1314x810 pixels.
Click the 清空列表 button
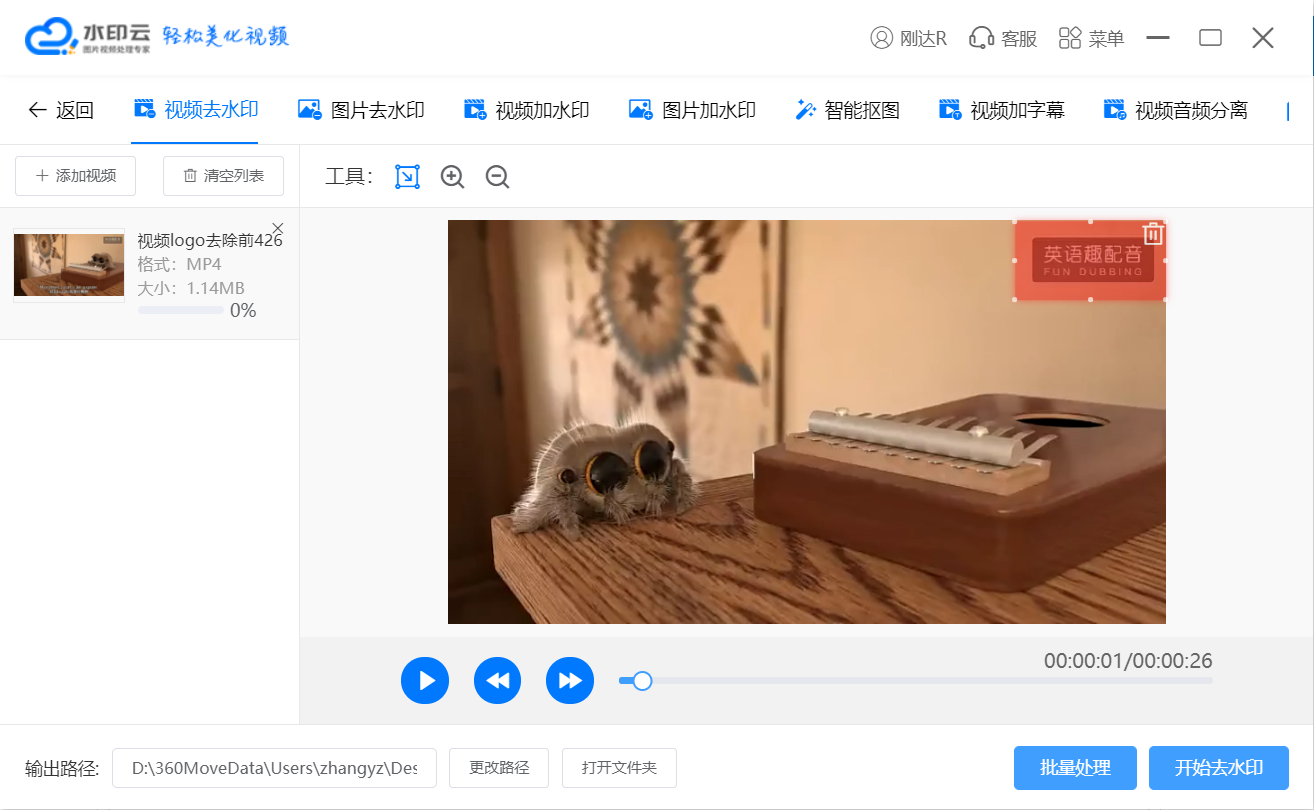click(x=223, y=176)
